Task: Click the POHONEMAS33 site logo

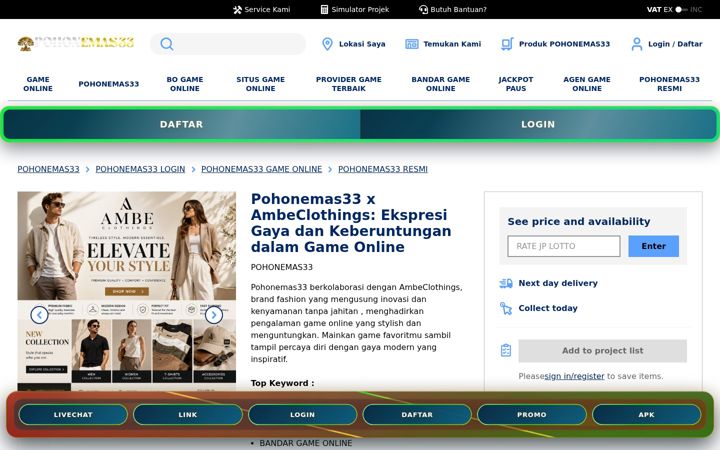Action: point(76,43)
